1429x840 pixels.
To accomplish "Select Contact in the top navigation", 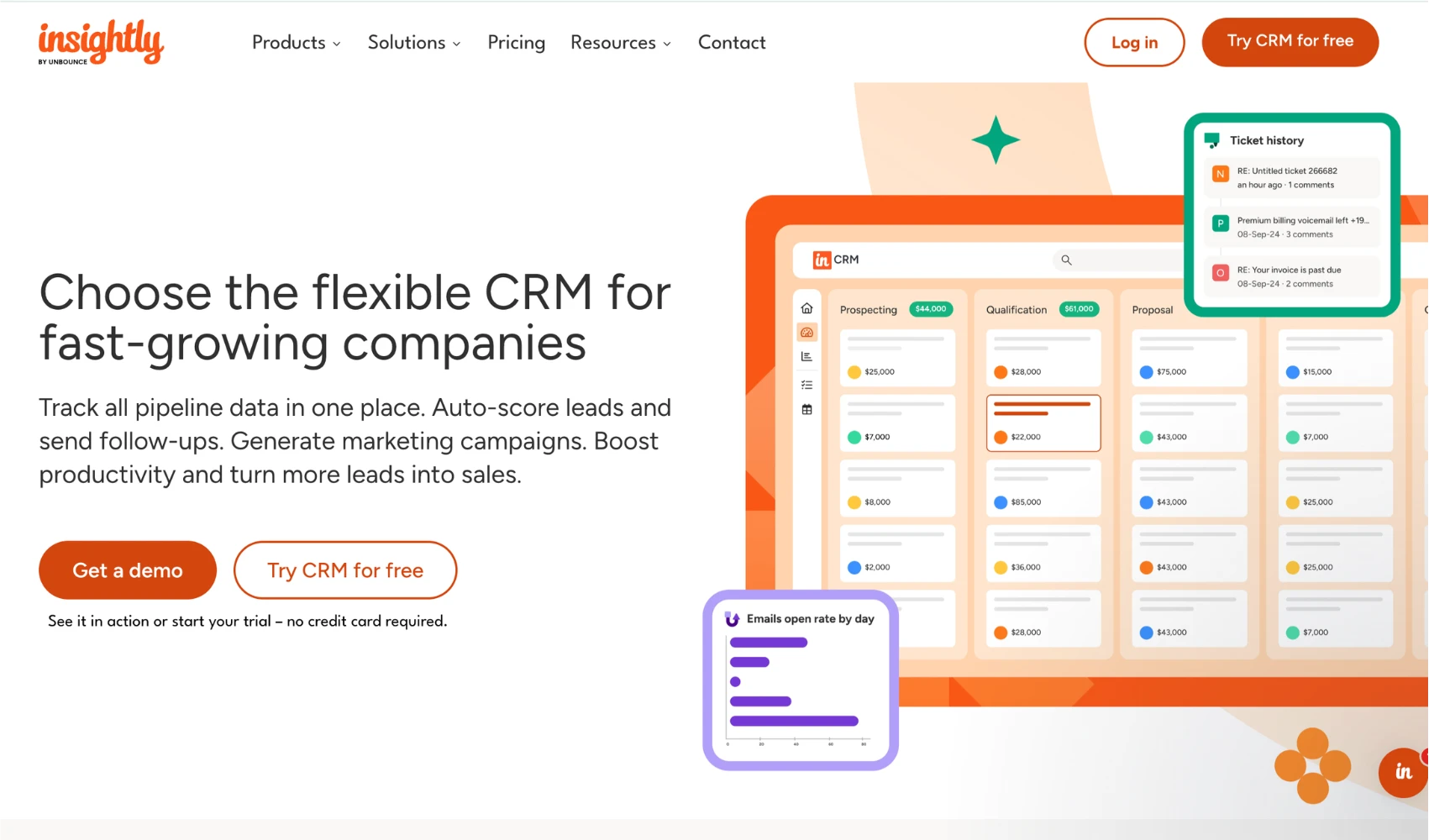I will pos(731,42).
